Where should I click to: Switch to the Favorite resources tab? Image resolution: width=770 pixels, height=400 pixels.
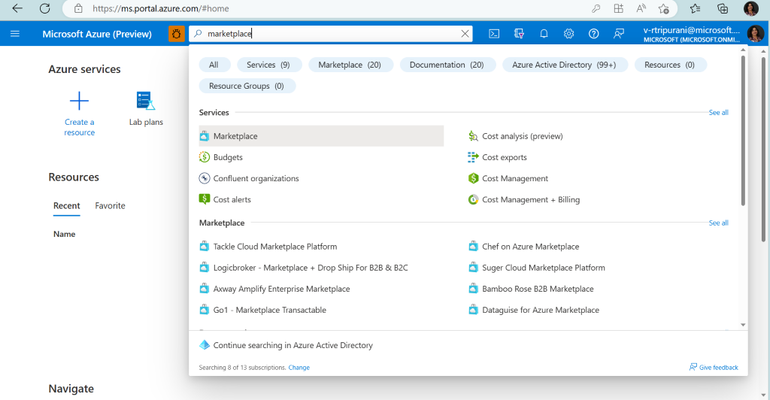(110, 206)
